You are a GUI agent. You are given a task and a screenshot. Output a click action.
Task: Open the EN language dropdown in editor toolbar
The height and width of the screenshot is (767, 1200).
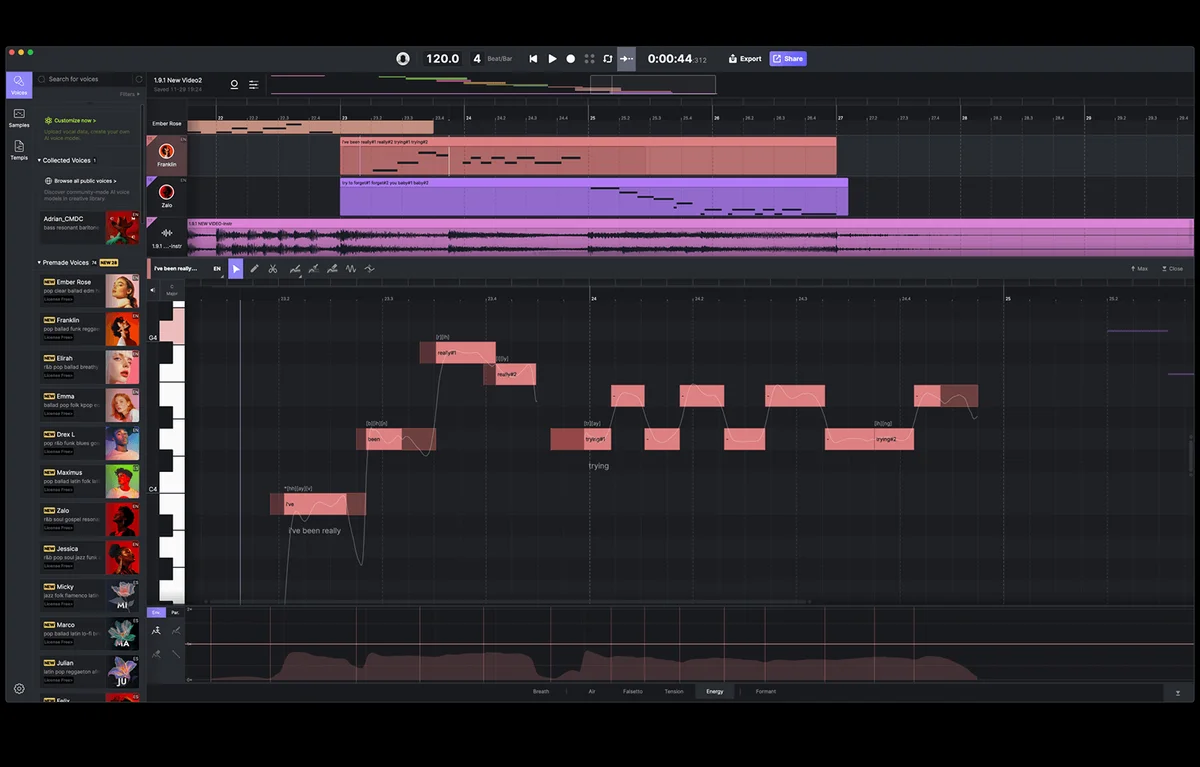pyautogui.click(x=217, y=268)
